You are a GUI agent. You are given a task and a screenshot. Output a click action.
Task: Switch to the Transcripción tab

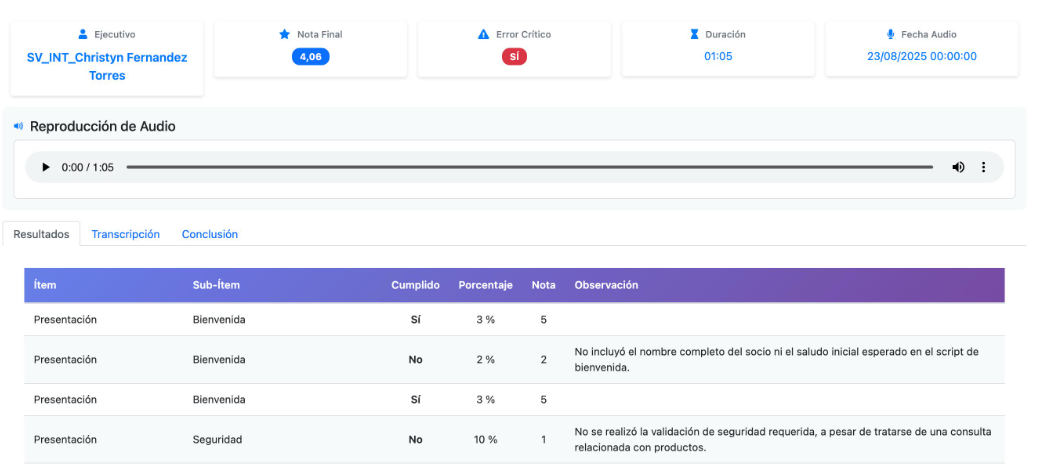click(125, 234)
